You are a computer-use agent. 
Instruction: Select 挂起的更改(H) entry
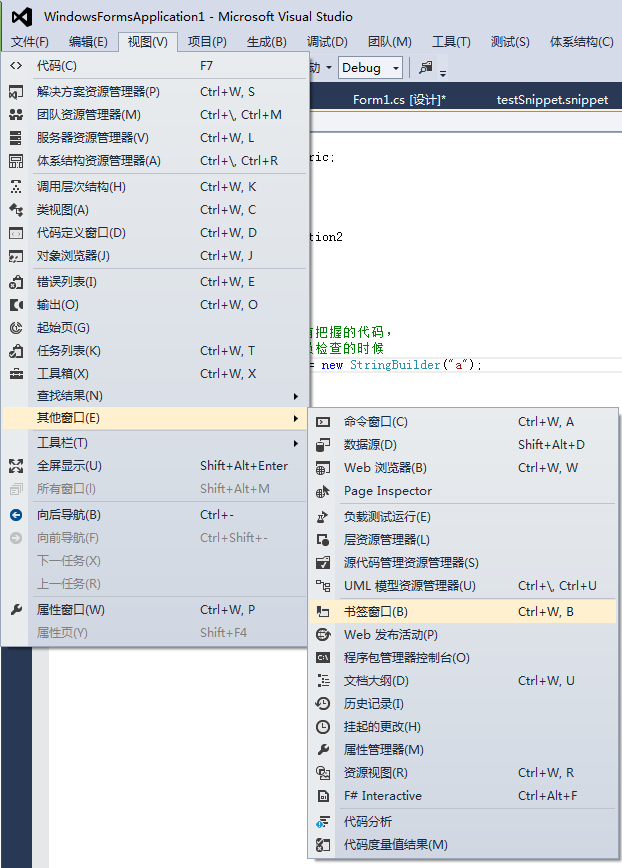click(463, 727)
